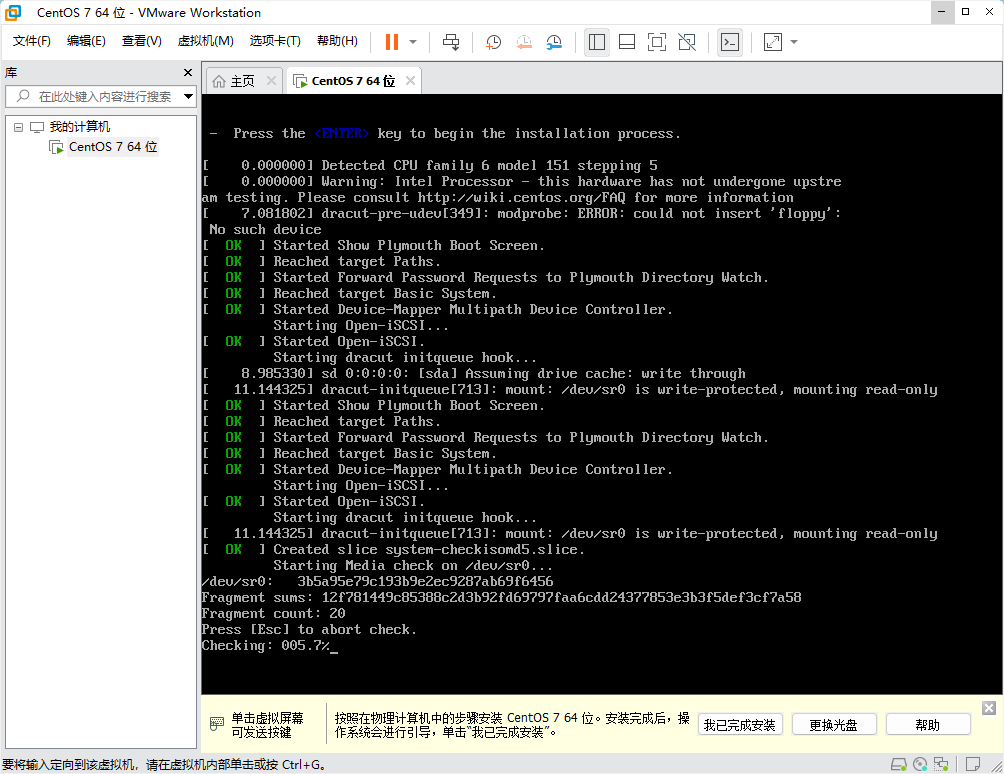Image resolution: width=1004 pixels, height=774 pixels.
Task: Click the 更换光盘 button
Action: tap(833, 725)
